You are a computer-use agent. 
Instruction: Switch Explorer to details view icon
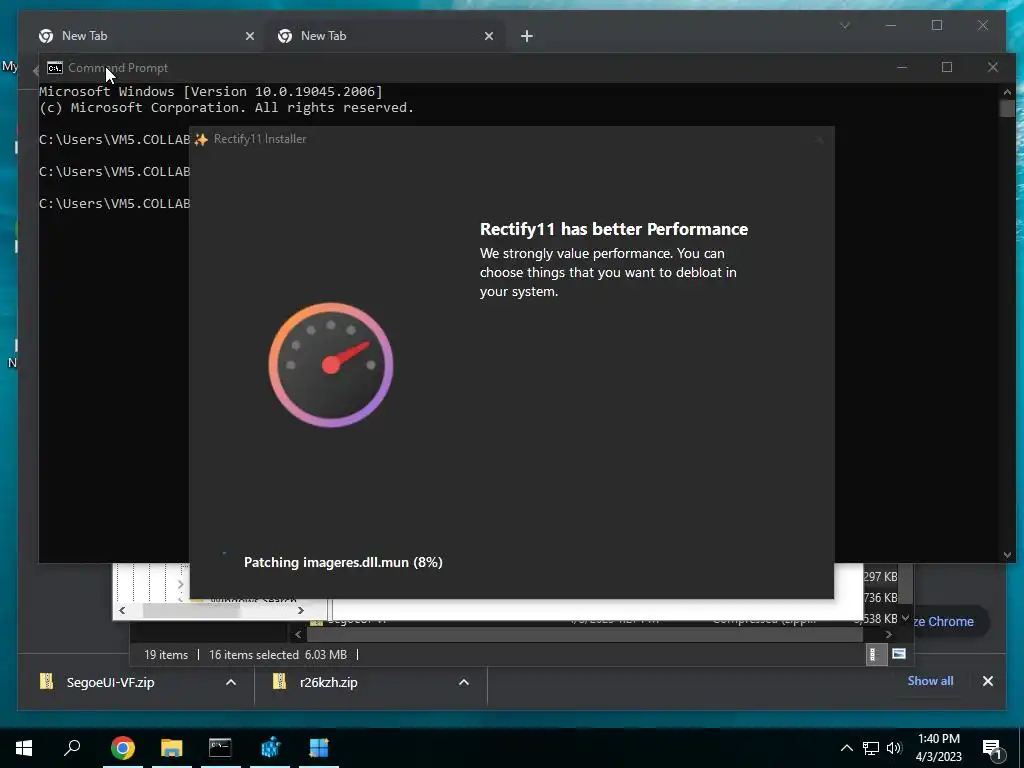coord(874,654)
